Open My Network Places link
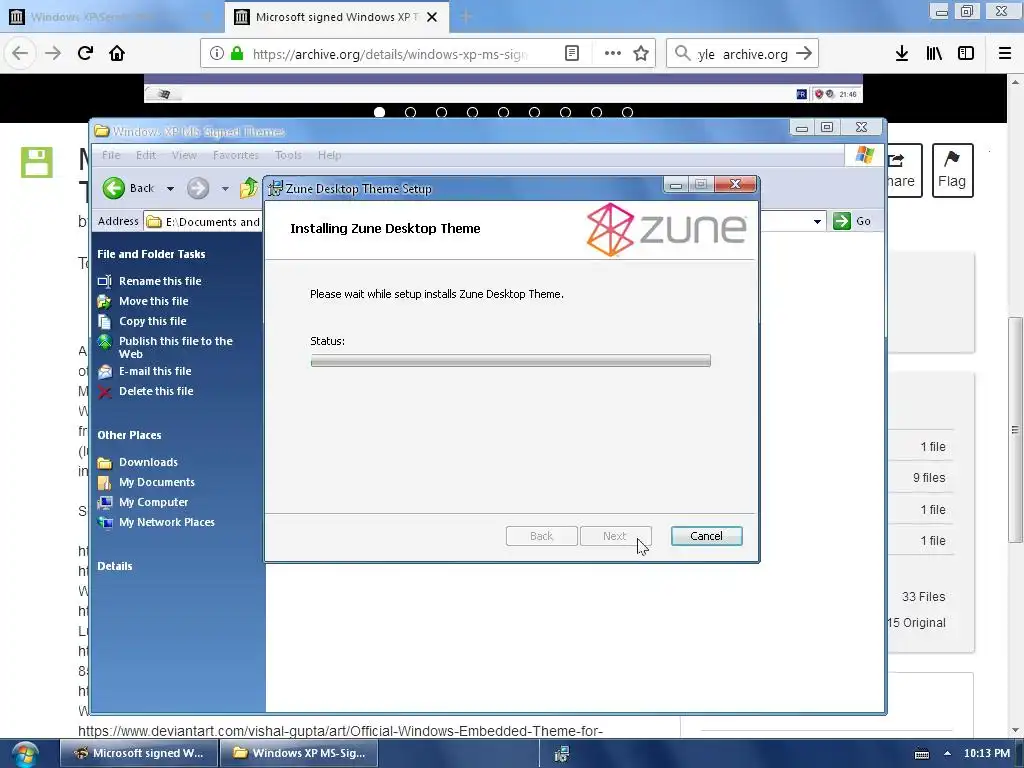The width and height of the screenshot is (1024, 768). [167, 522]
